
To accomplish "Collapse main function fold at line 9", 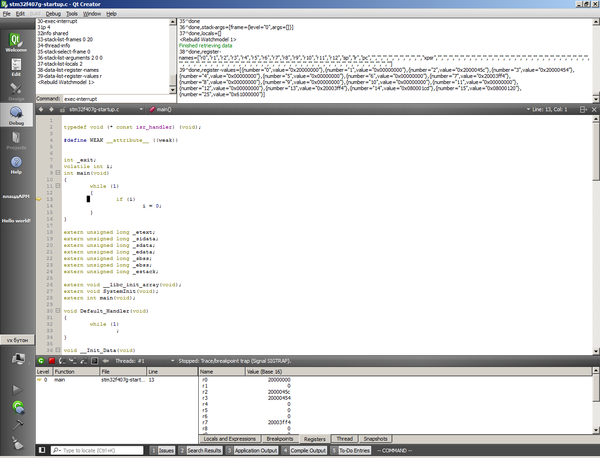I will pos(58,173).
